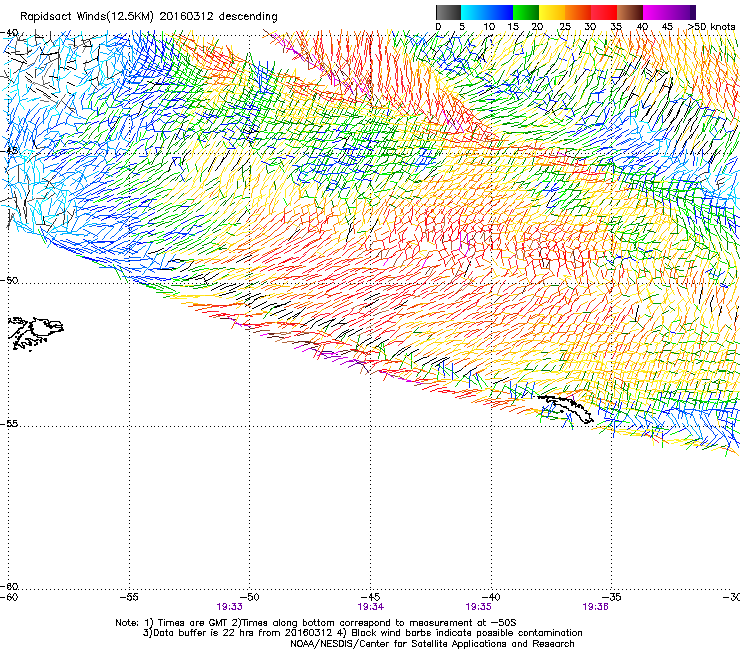This screenshot has width=740, height=650.
Task: Click the gray 0-5 knots legend swatch
Action: pyautogui.click(x=448, y=12)
